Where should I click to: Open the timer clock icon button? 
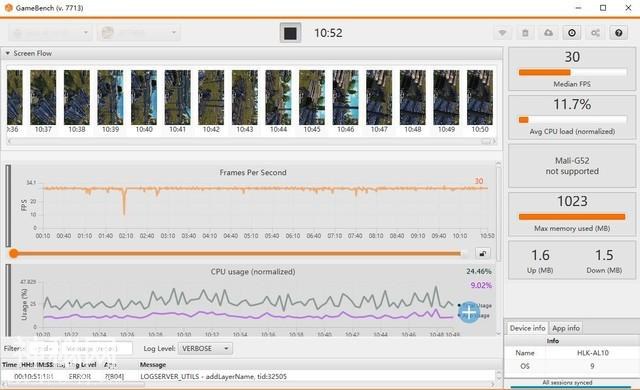pos(572,33)
